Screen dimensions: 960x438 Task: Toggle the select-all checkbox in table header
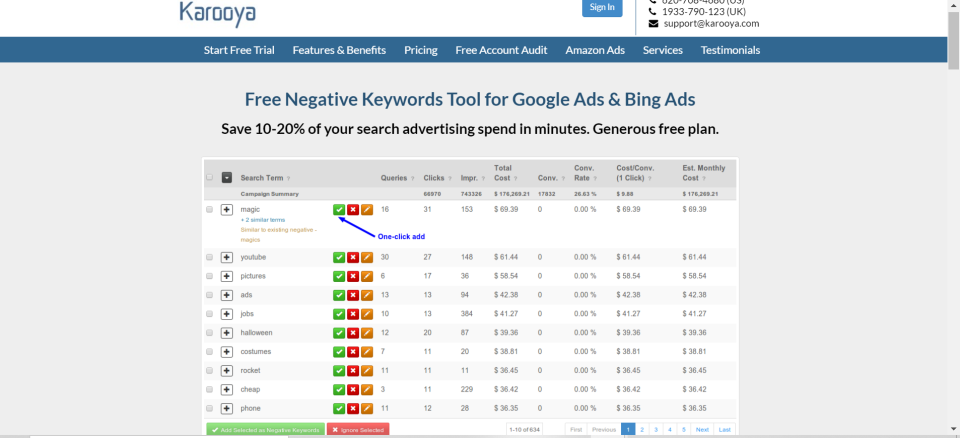point(209,177)
